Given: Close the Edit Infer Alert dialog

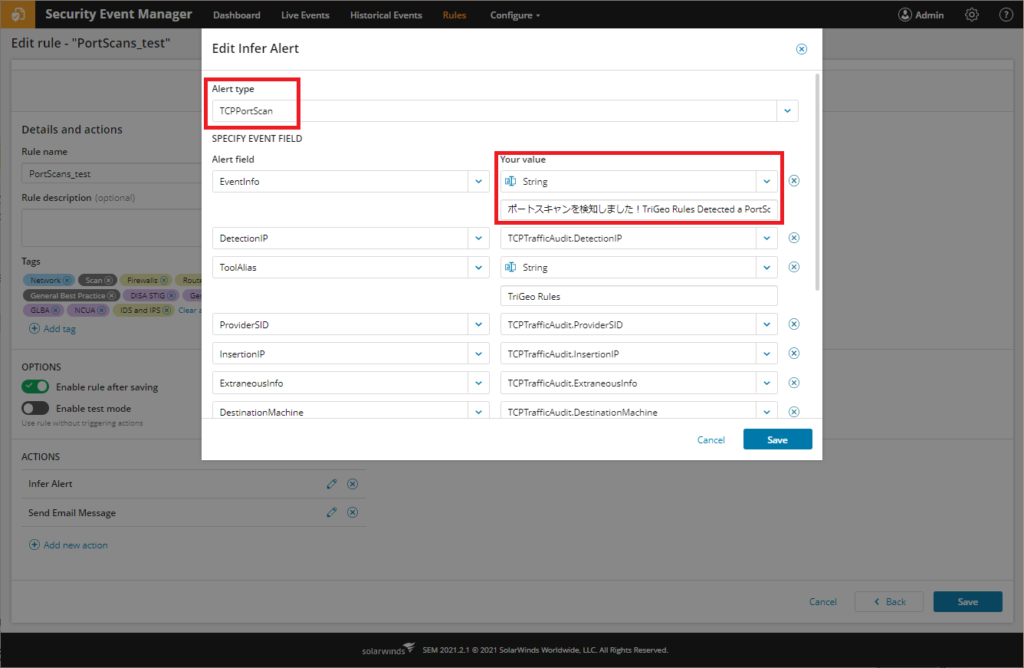Looking at the screenshot, I should pyautogui.click(x=801, y=49).
